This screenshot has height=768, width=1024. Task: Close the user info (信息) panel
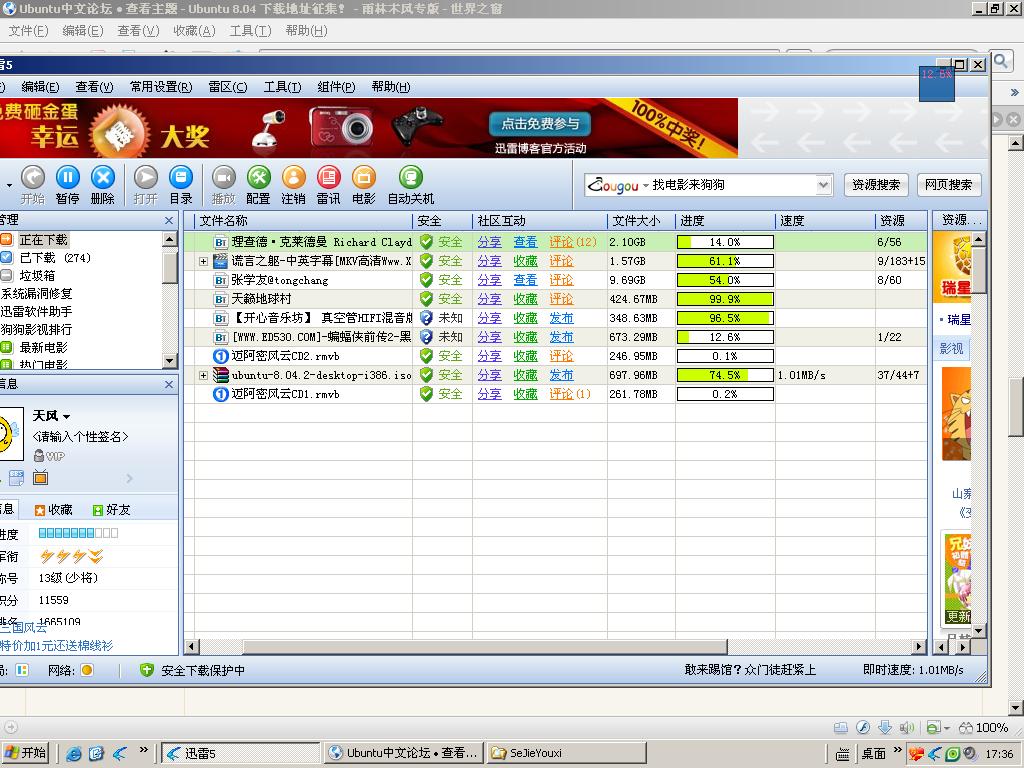(169, 385)
